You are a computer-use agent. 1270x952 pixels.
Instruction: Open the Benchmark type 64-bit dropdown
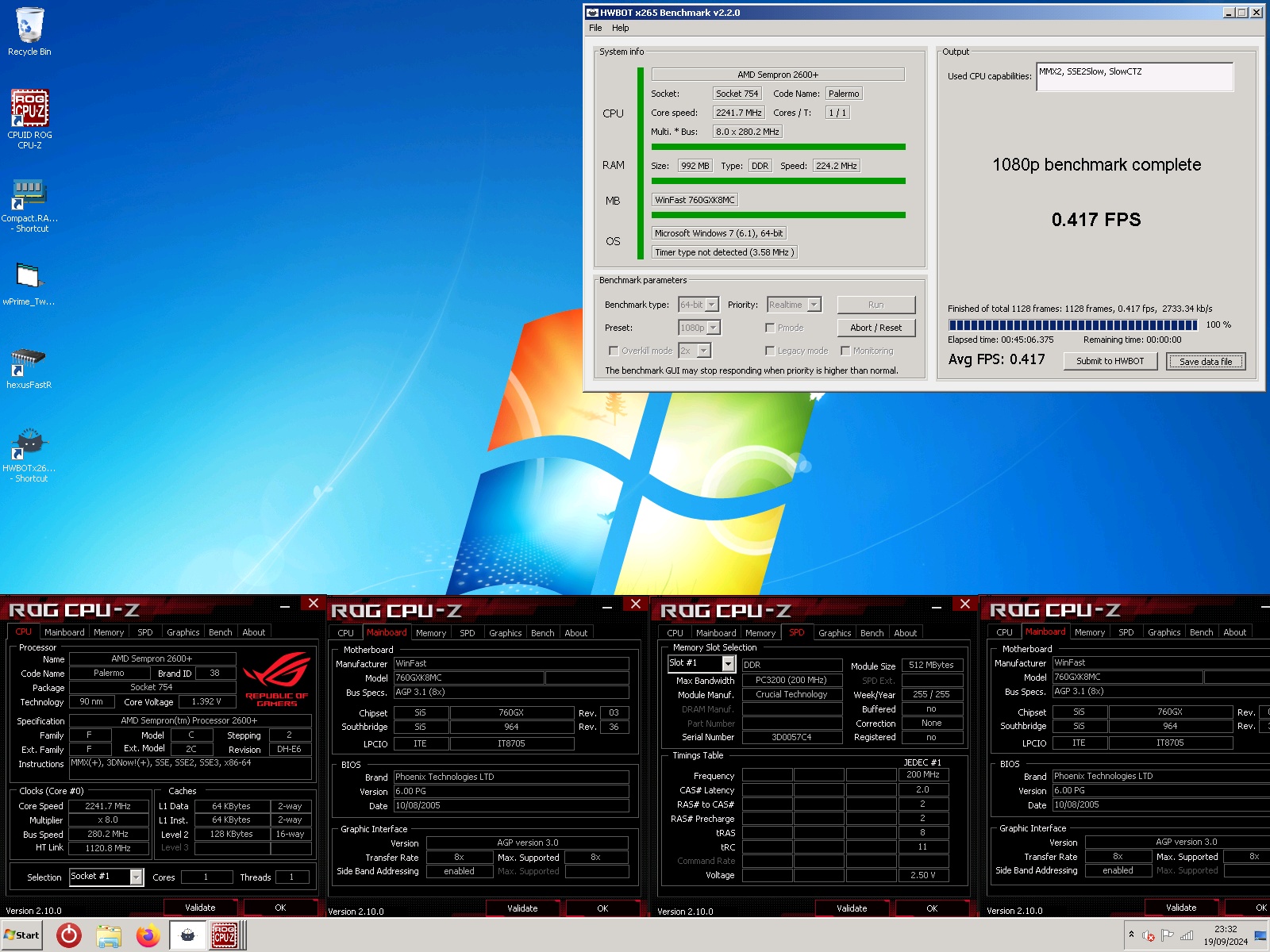coord(698,305)
